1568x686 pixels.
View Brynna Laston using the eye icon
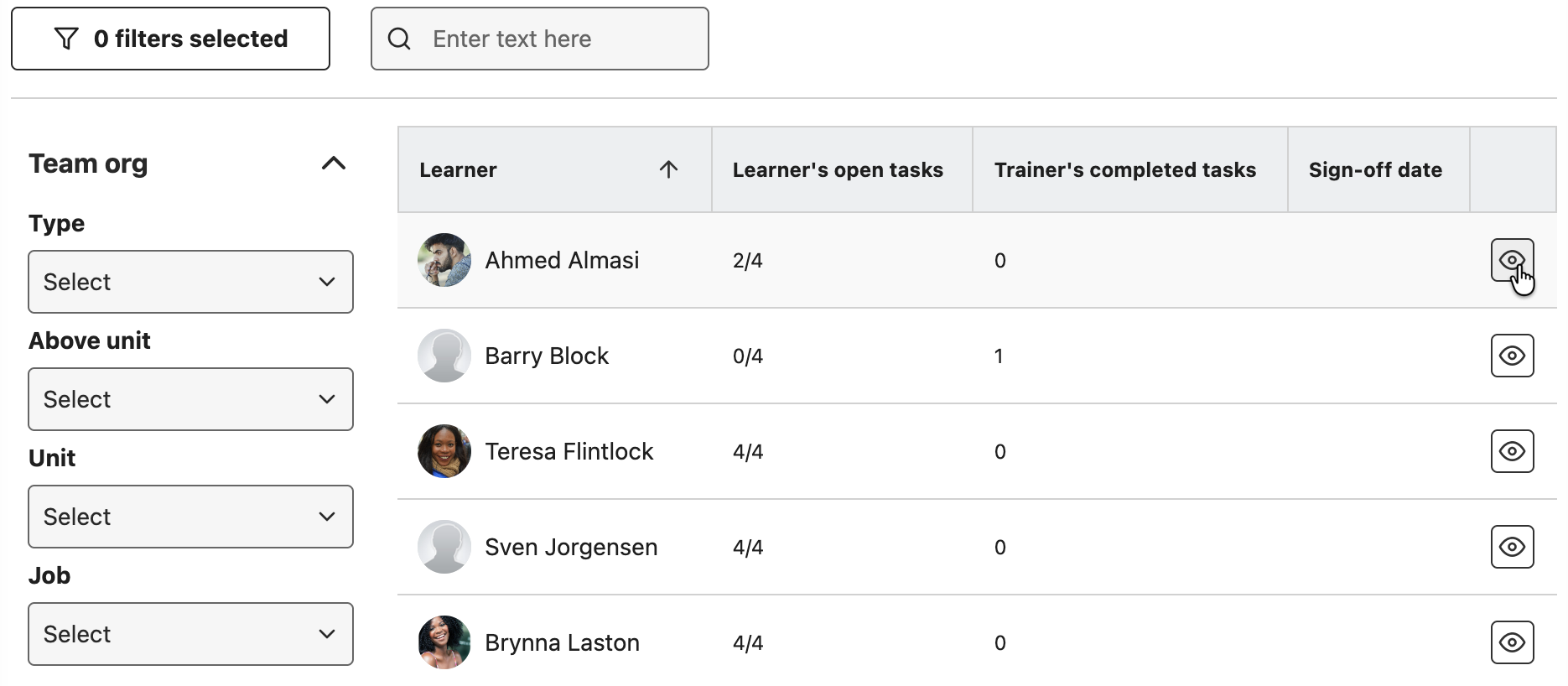click(1512, 642)
